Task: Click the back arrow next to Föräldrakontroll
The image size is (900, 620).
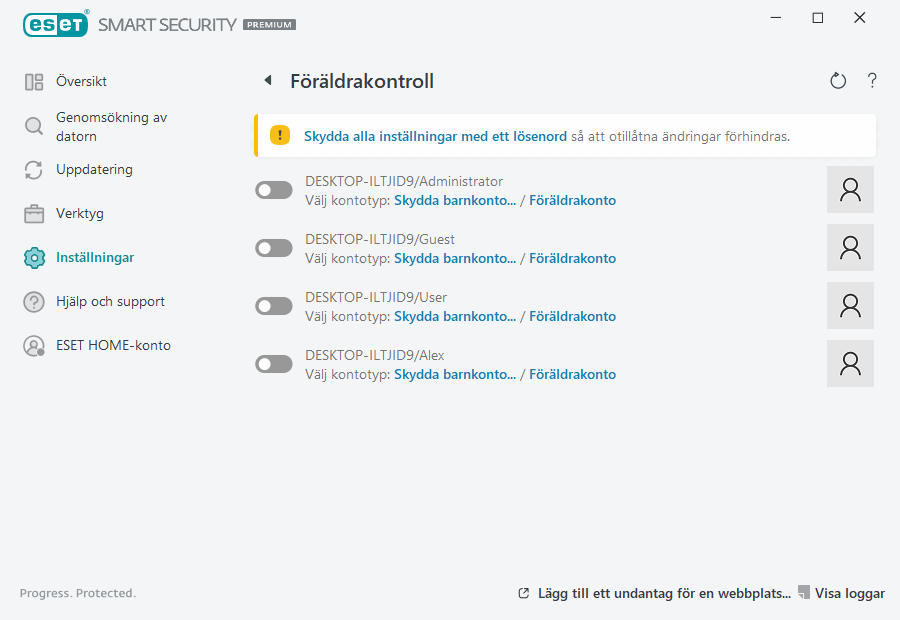Action: point(268,81)
